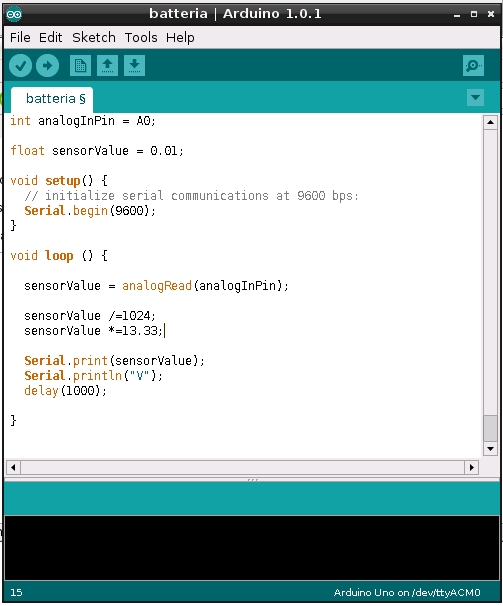Click the Arduino logo in title bar
This screenshot has height=606, width=503.
click(x=14, y=14)
